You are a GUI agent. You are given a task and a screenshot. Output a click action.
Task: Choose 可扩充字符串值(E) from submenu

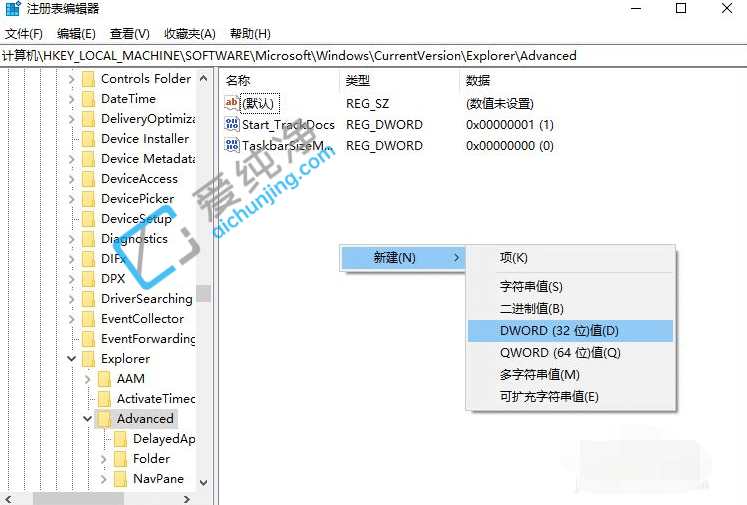570,396
